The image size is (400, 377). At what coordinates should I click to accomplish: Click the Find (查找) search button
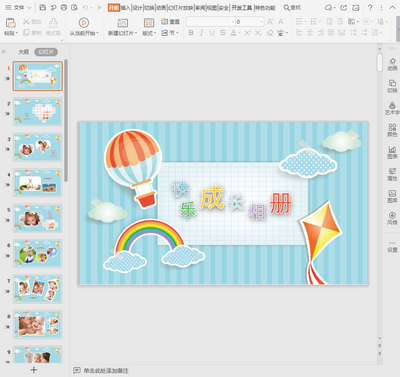[x=292, y=7]
